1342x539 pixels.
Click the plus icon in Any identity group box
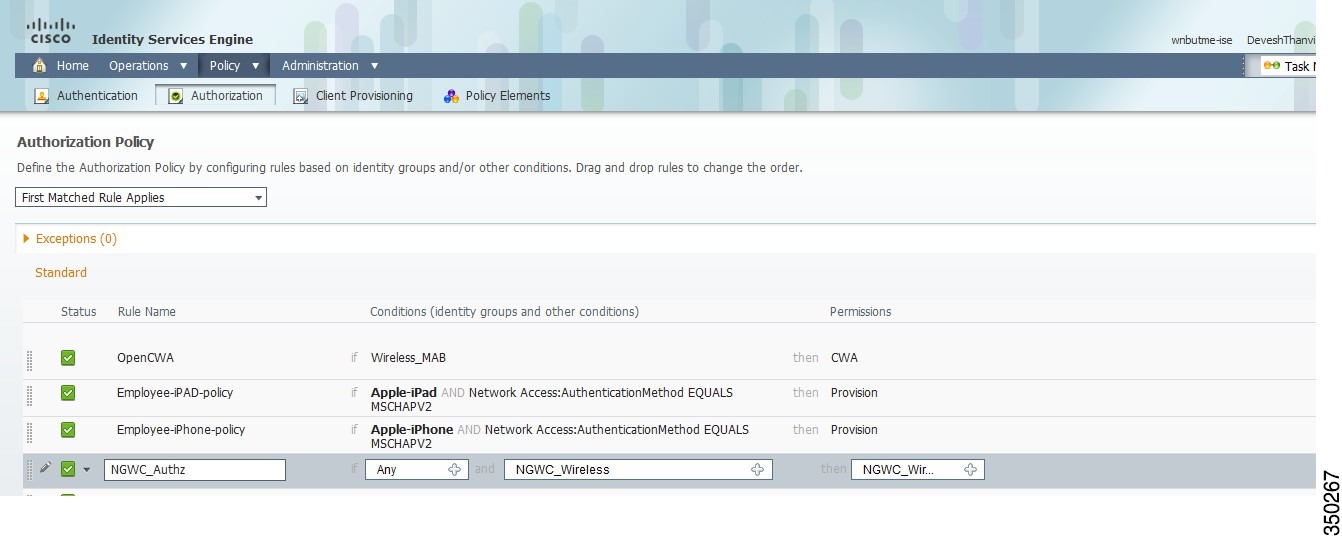tap(454, 469)
